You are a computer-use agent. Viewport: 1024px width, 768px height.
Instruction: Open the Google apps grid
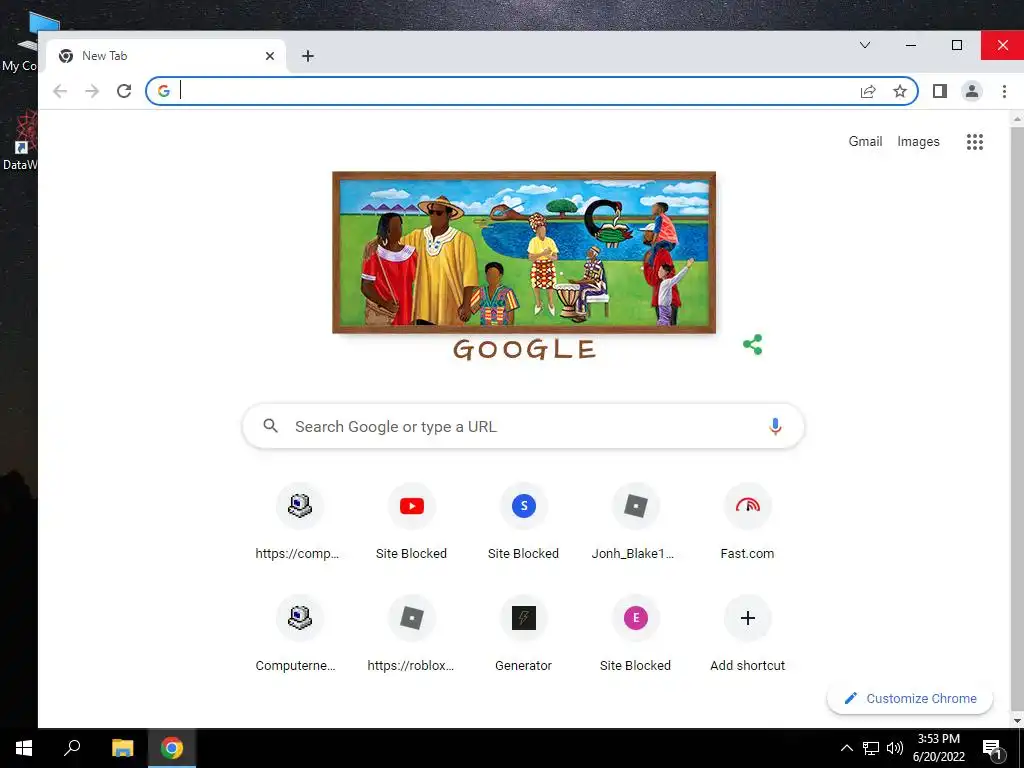(975, 142)
